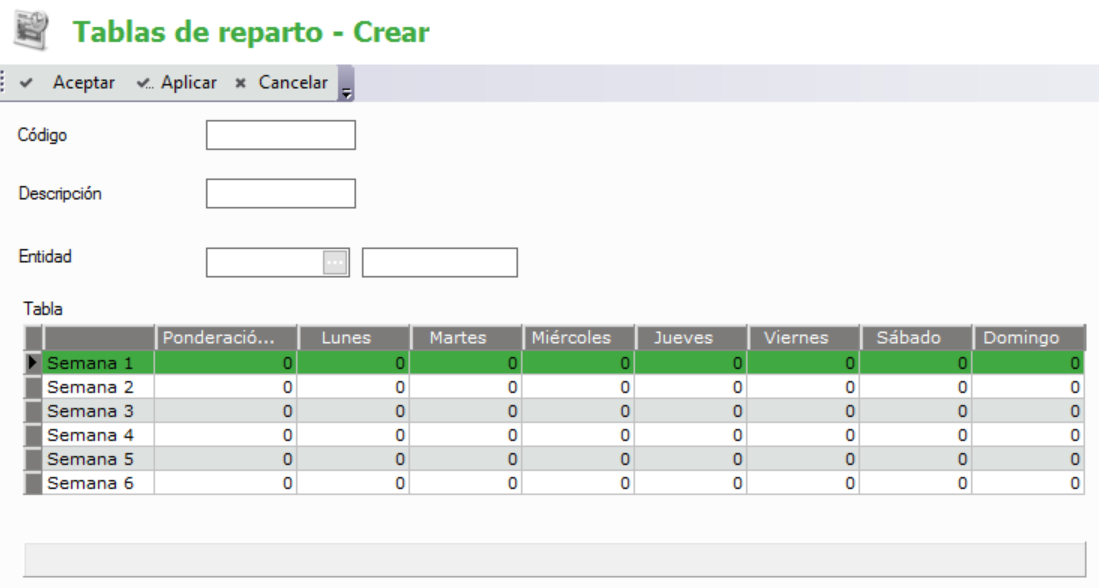The image size is (1099, 588).
Task: Open the toolbar overflow dropdown arrow
Action: coord(347,91)
